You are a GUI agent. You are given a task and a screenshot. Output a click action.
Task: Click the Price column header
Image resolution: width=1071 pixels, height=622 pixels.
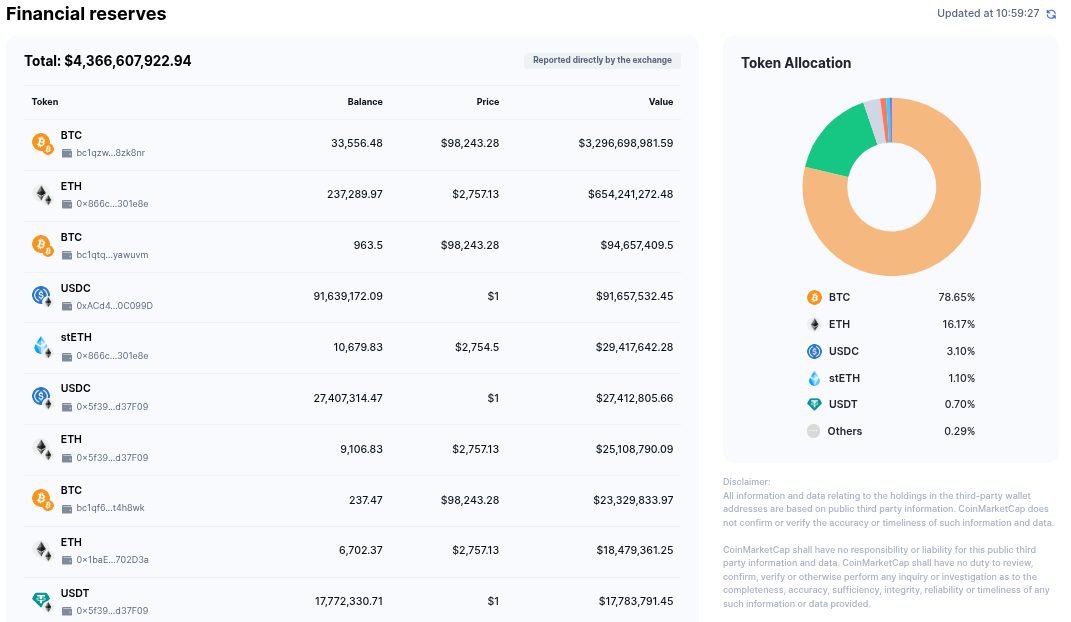488,102
